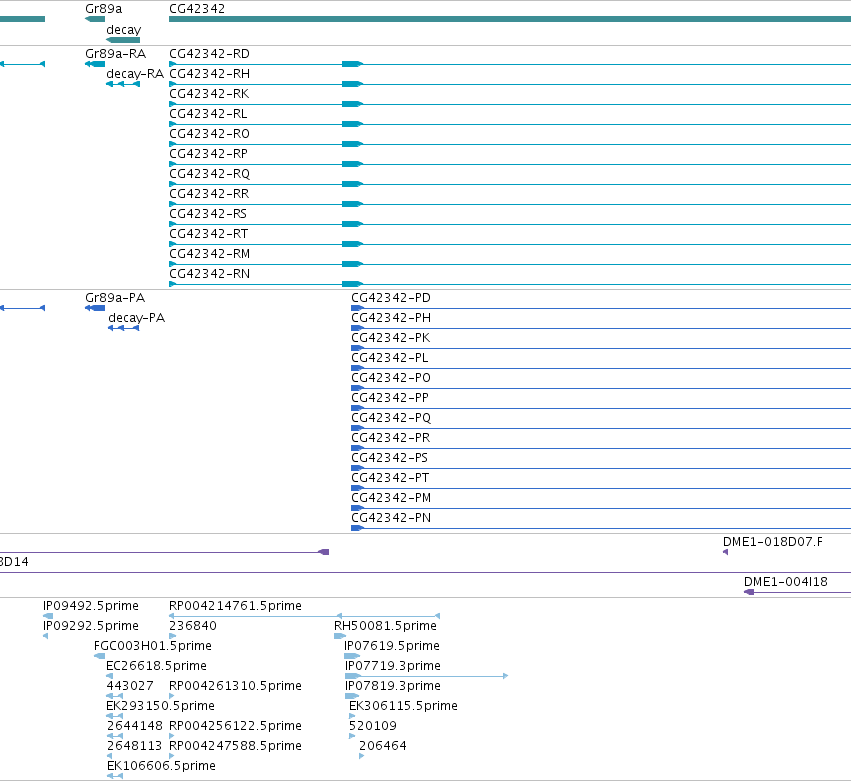Select feature 520109
Image resolution: width=851 pixels, height=781 pixels.
(x=373, y=726)
